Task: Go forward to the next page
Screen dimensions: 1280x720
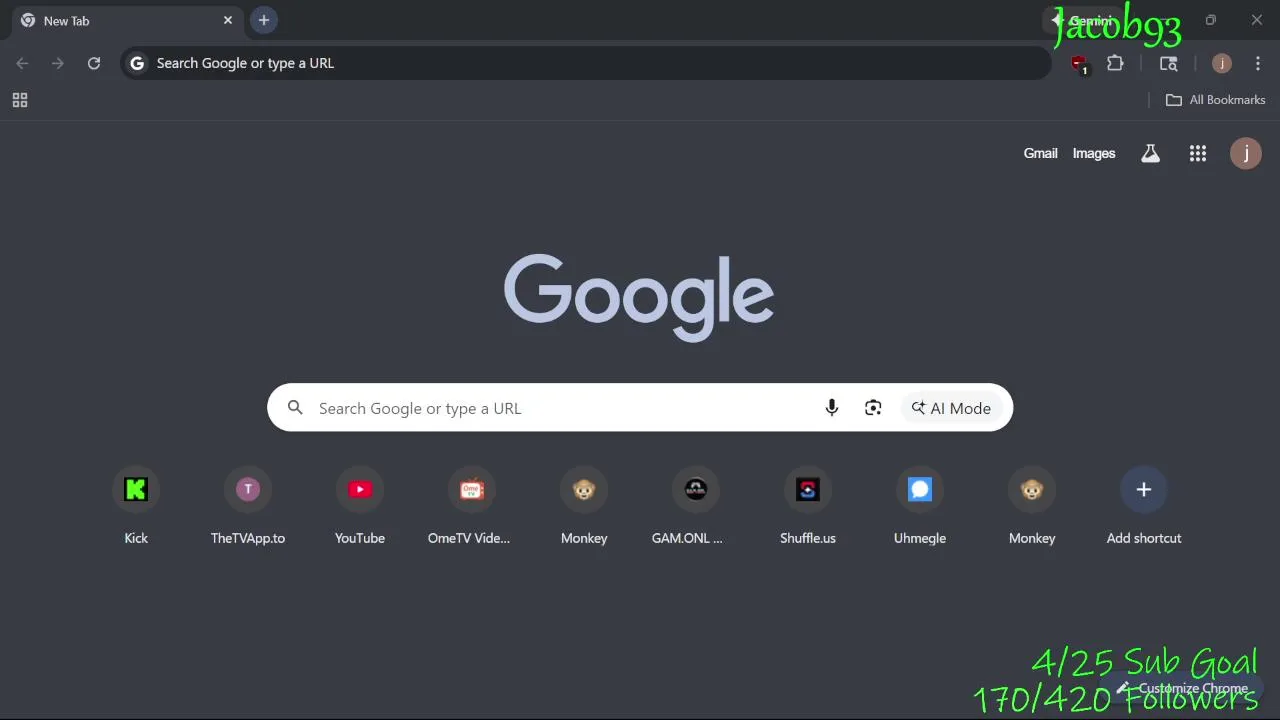Action: pyautogui.click(x=58, y=63)
